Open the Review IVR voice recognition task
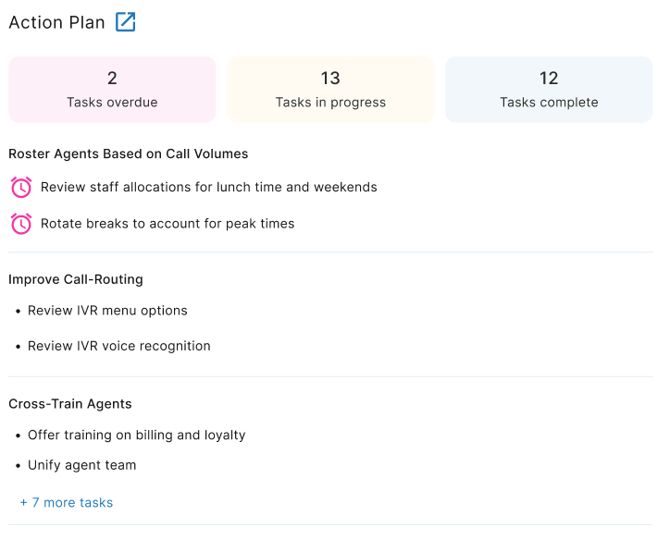This screenshot has height=540, width=670. click(x=119, y=346)
